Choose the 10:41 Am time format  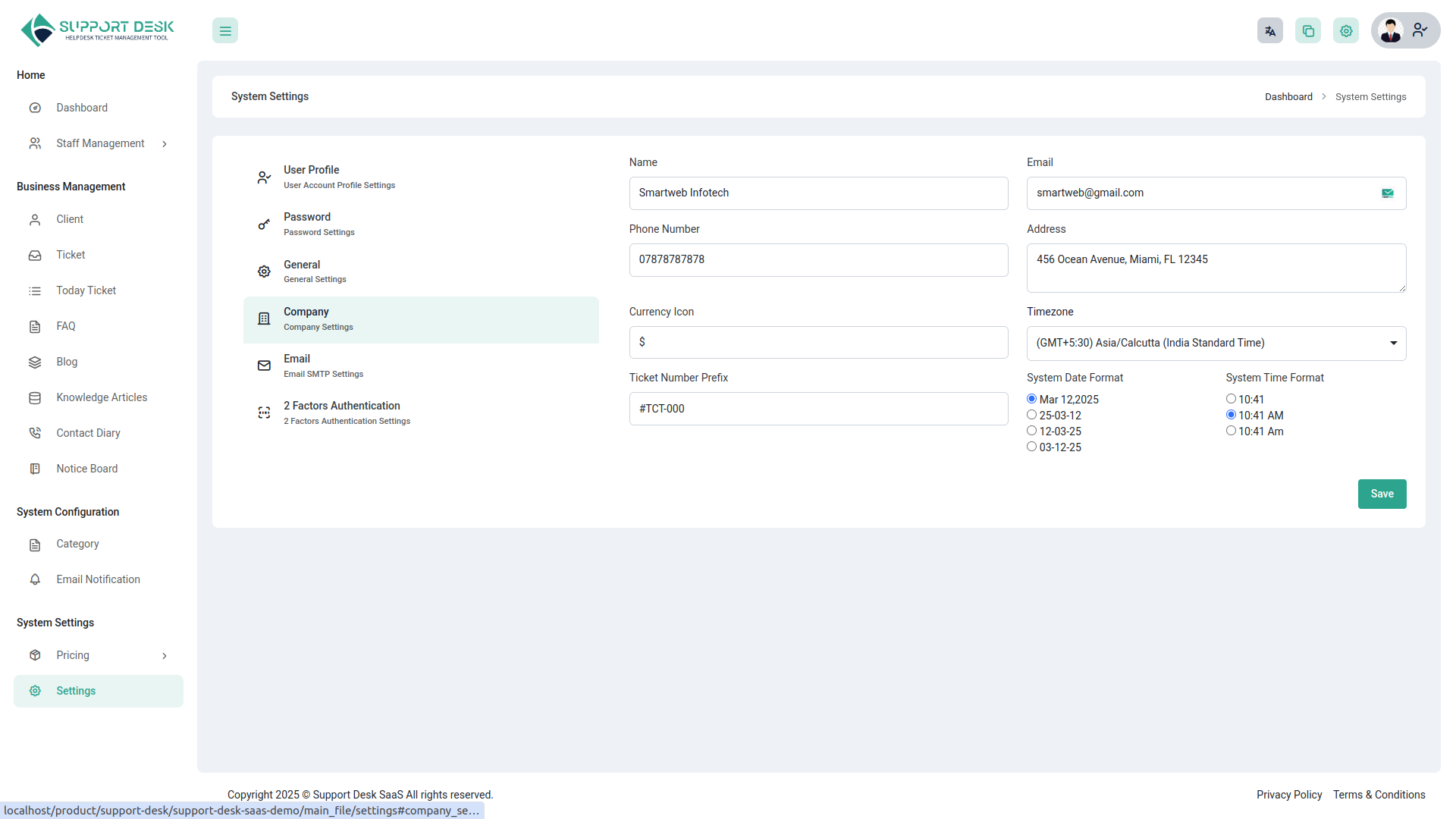pyautogui.click(x=1231, y=430)
